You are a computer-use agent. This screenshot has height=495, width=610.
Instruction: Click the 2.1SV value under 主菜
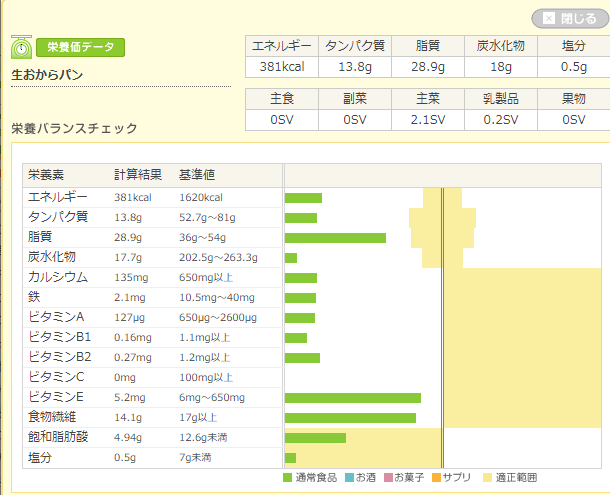[428, 120]
